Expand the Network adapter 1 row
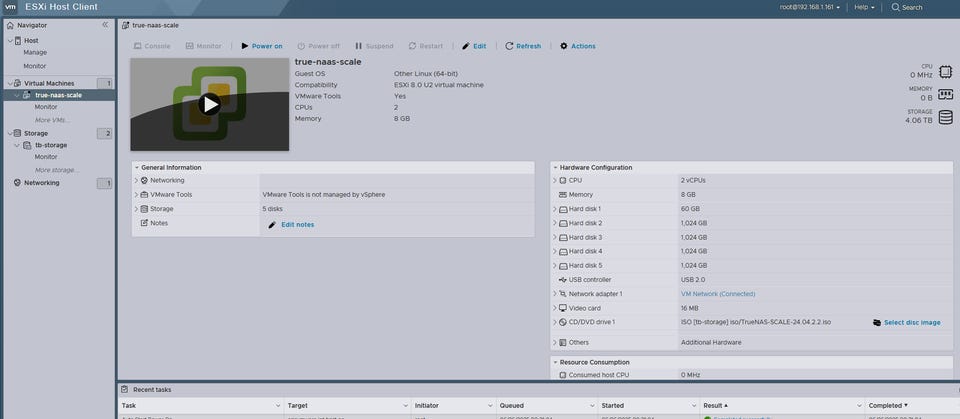This screenshot has width=960, height=419. [555, 294]
